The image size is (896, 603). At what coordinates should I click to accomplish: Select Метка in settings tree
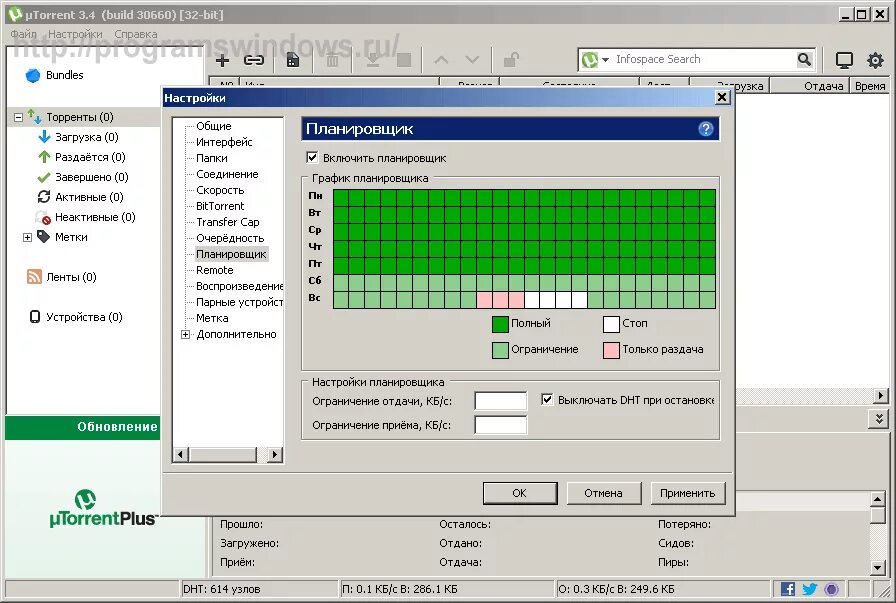click(x=212, y=318)
